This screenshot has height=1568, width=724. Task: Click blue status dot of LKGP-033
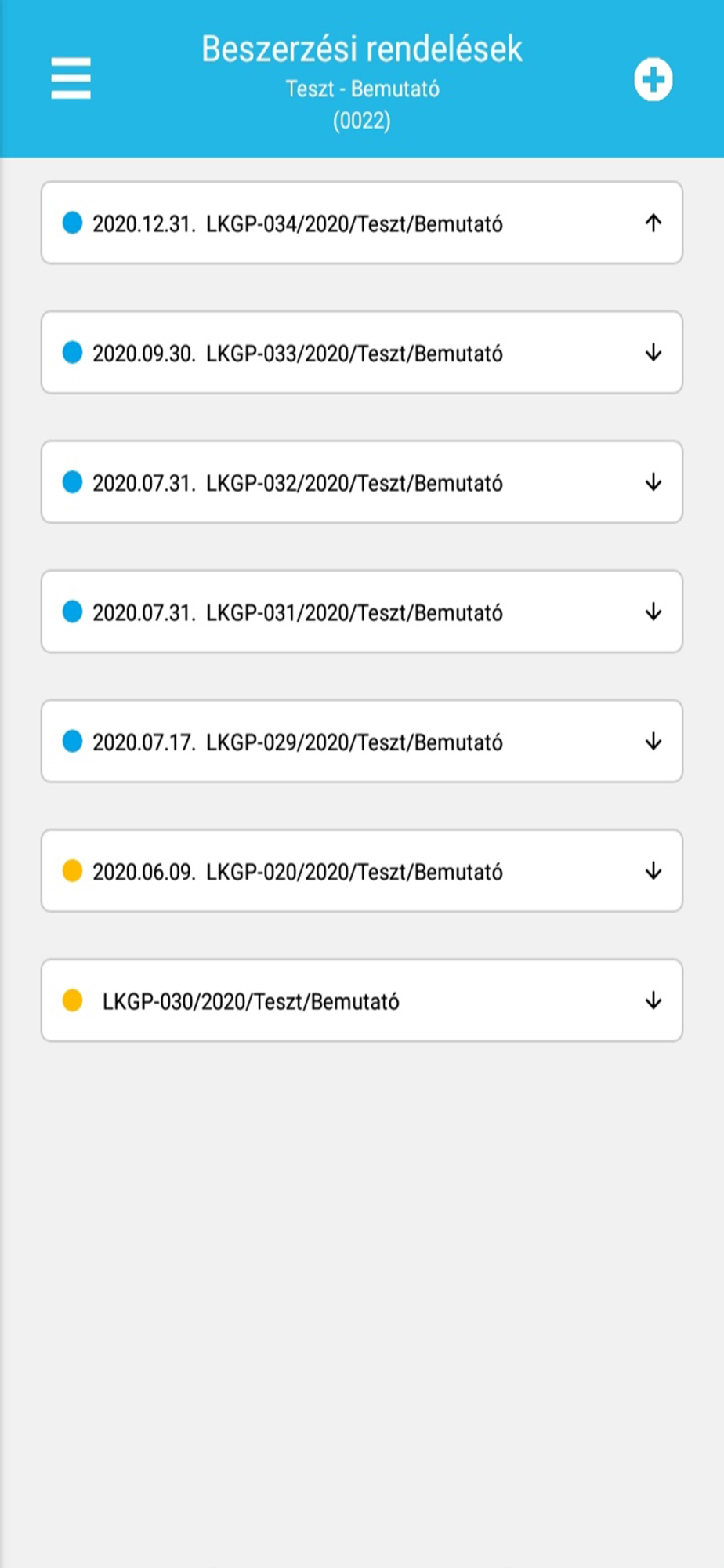click(72, 353)
